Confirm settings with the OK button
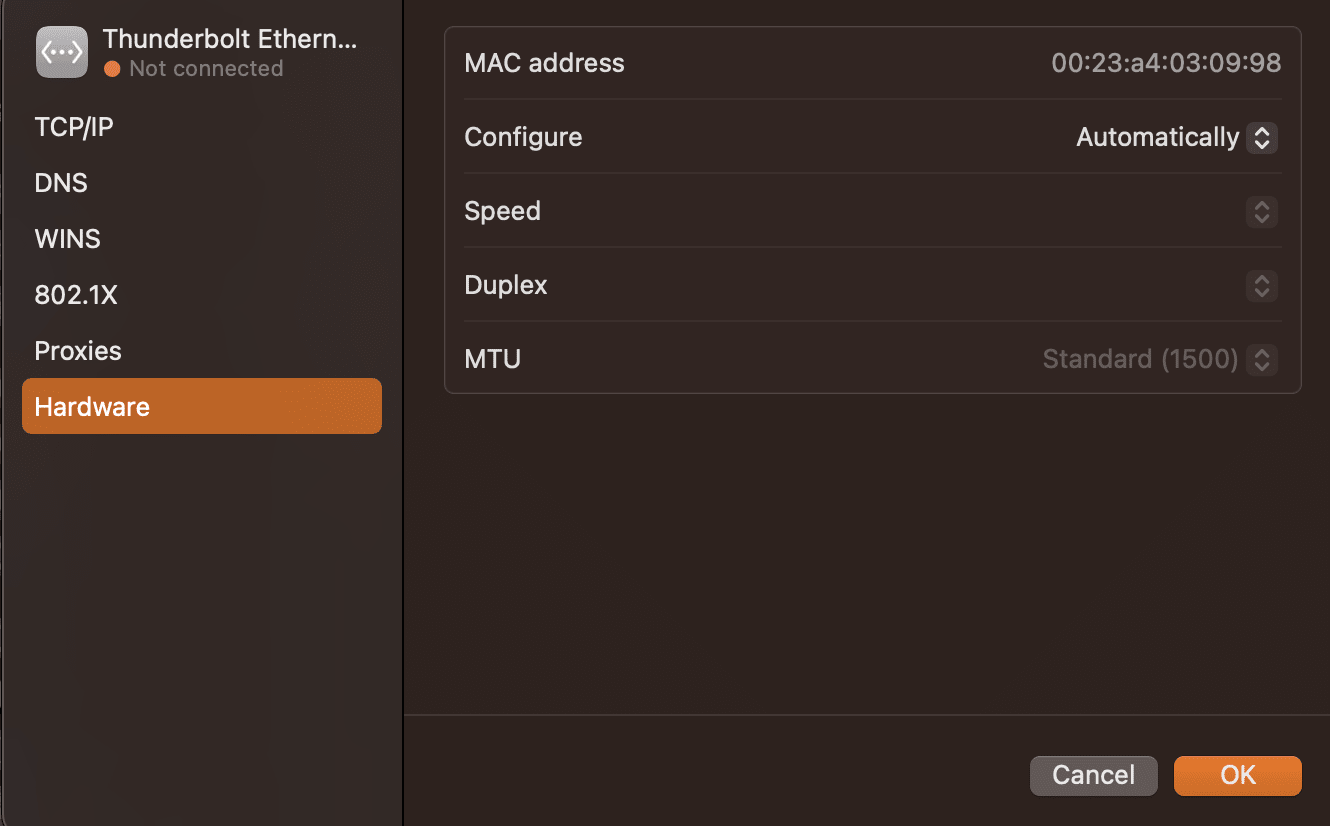The image size is (1330, 826). [x=1237, y=775]
